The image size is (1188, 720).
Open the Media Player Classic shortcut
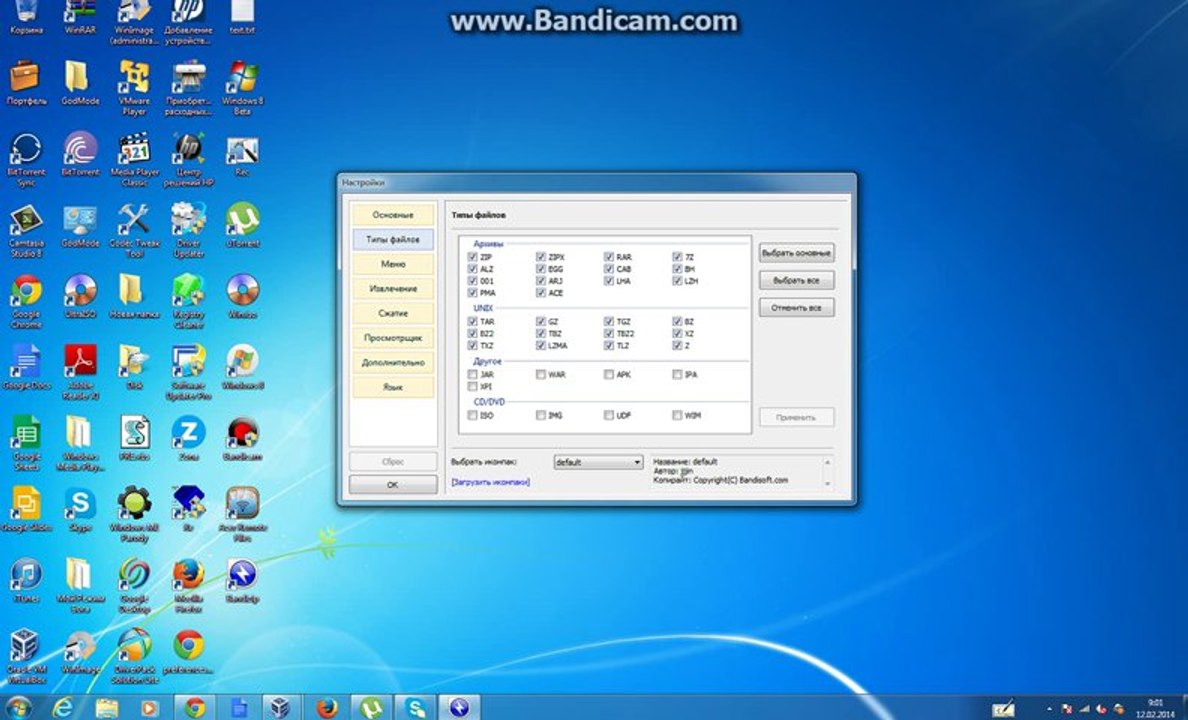pos(134,159)
